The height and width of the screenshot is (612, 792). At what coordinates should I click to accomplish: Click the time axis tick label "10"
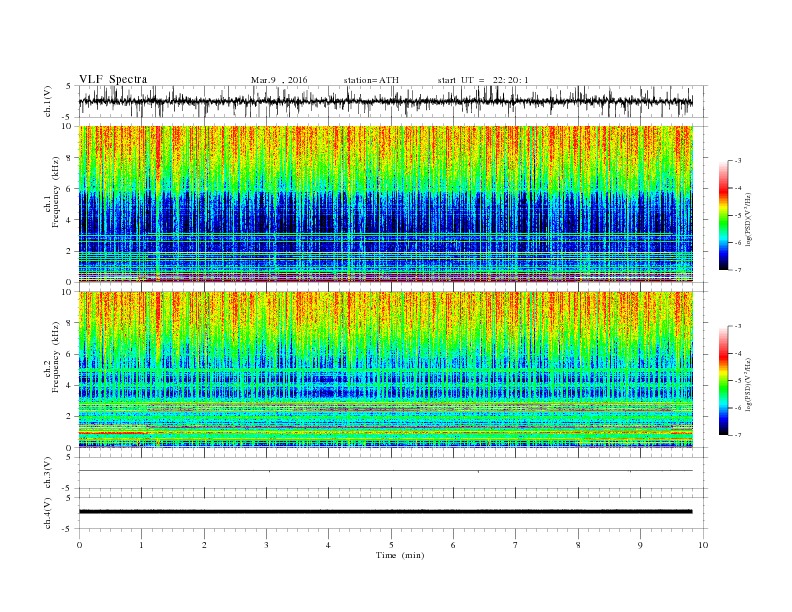click(x=703, y=545)
